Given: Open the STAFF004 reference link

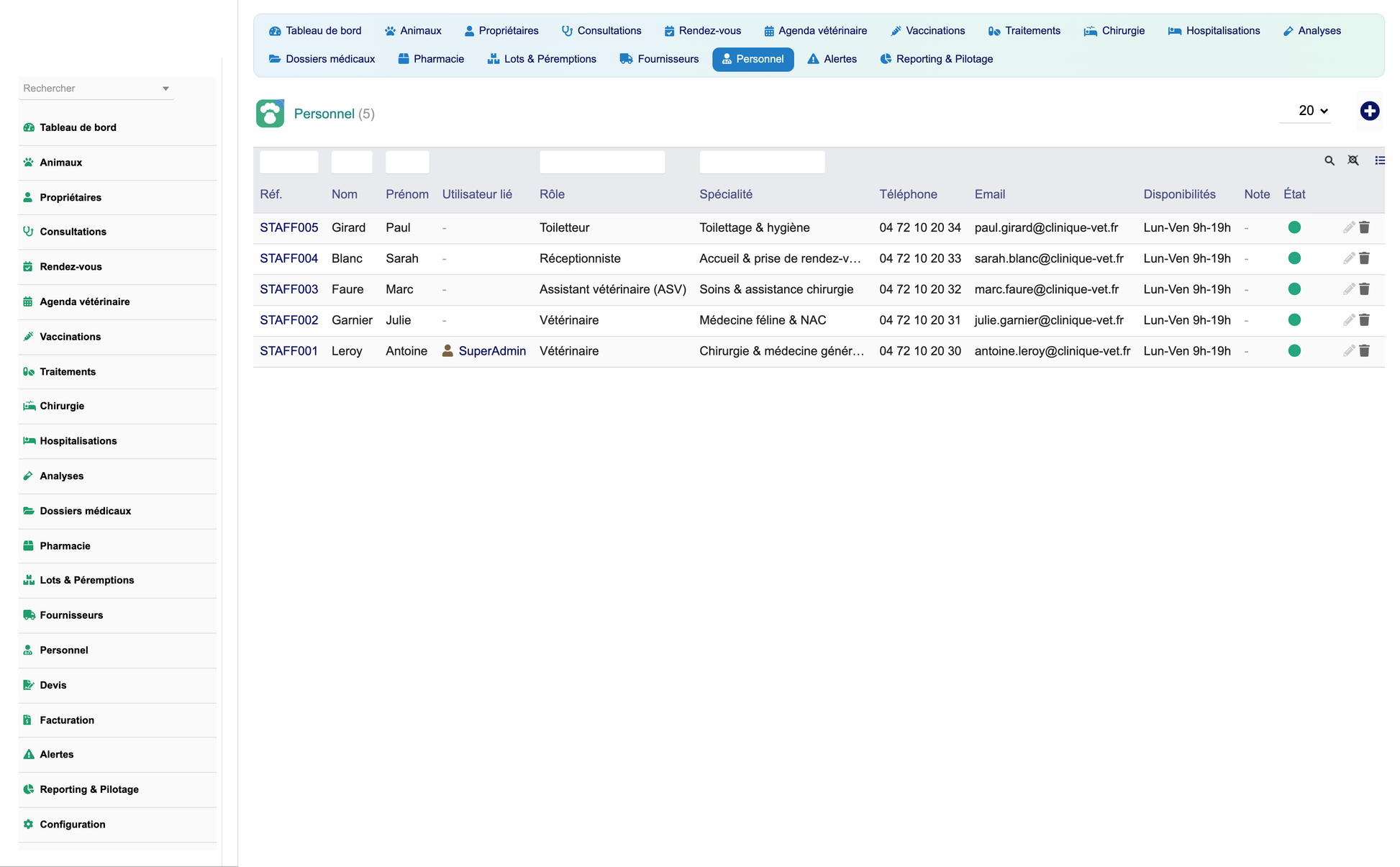Looking at the screenshot, I should click(288, 258).
